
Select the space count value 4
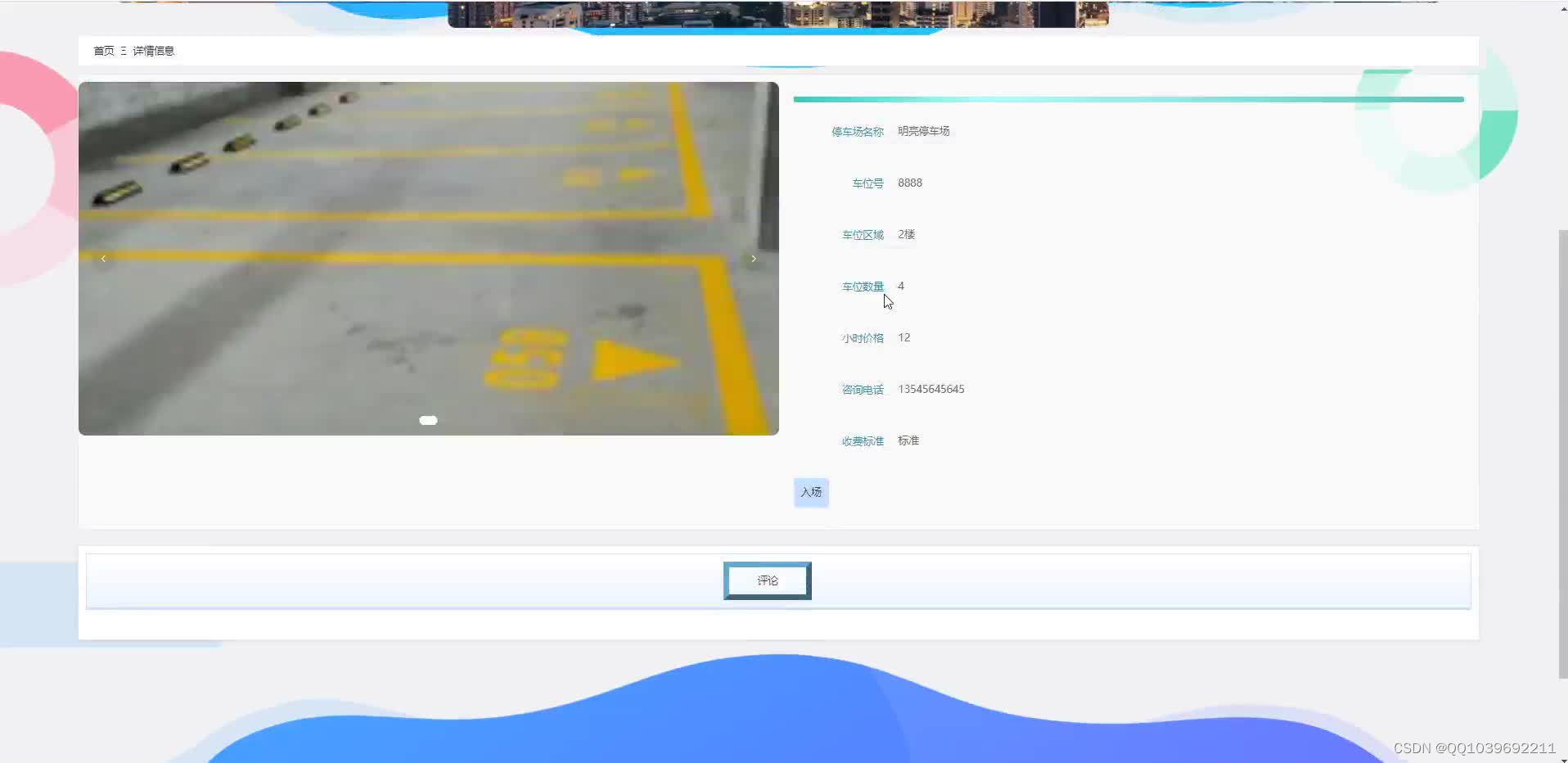901,286
